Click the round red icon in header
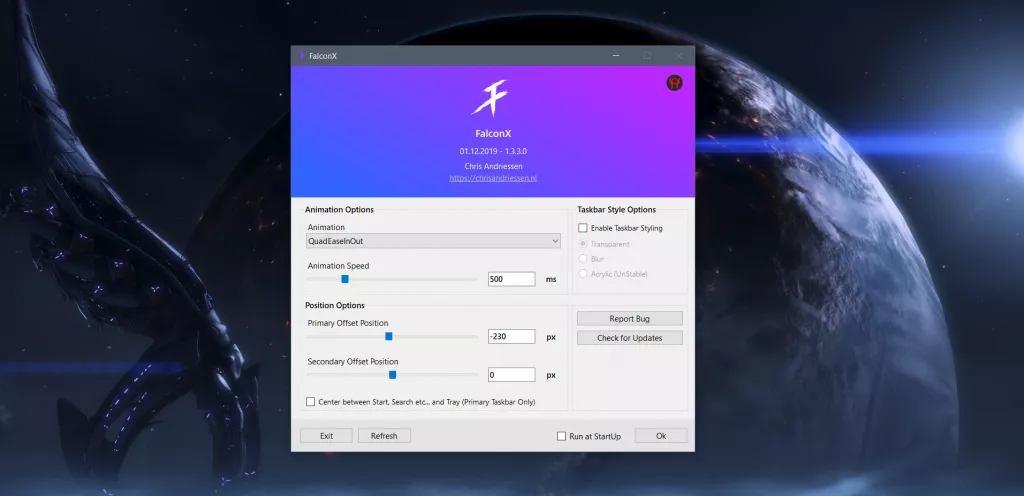This screenshot has width=1024, height=496. click(x=674, y=83)
